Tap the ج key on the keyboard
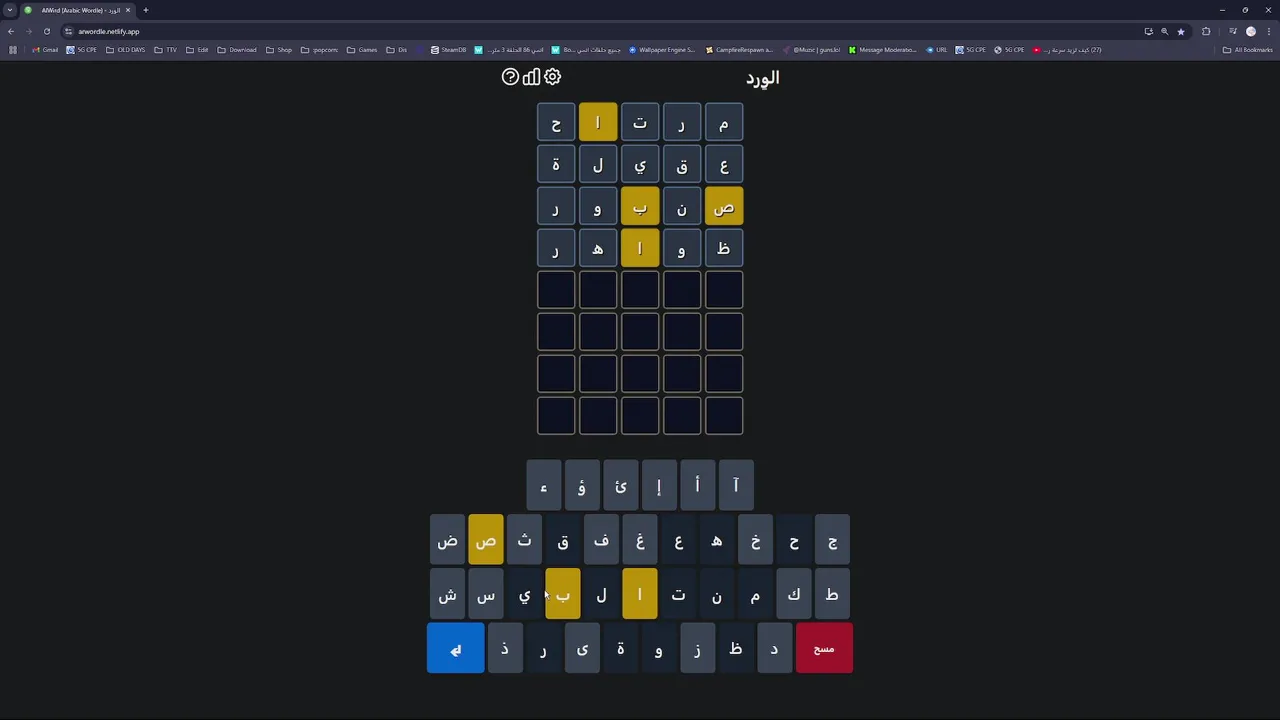This screenshot has width=1280, height=720. (x=832, y=541)
